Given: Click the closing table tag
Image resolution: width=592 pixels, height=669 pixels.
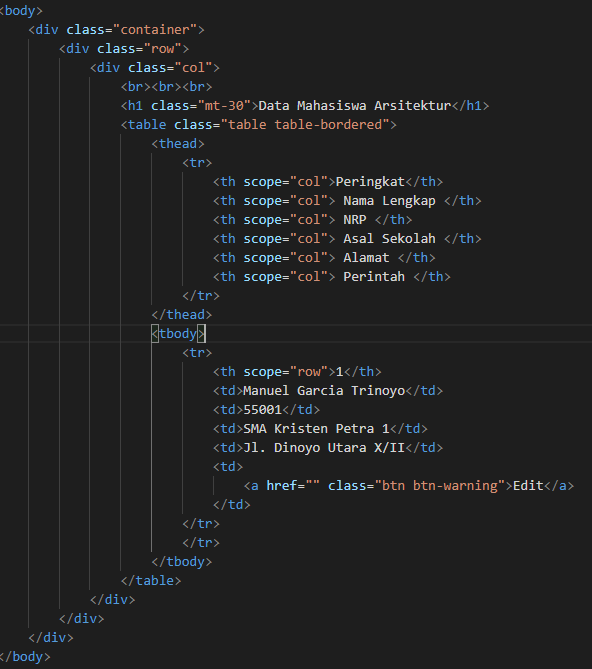Looking at the screenshot, I should pyautogui.click(x=151, y=581).
